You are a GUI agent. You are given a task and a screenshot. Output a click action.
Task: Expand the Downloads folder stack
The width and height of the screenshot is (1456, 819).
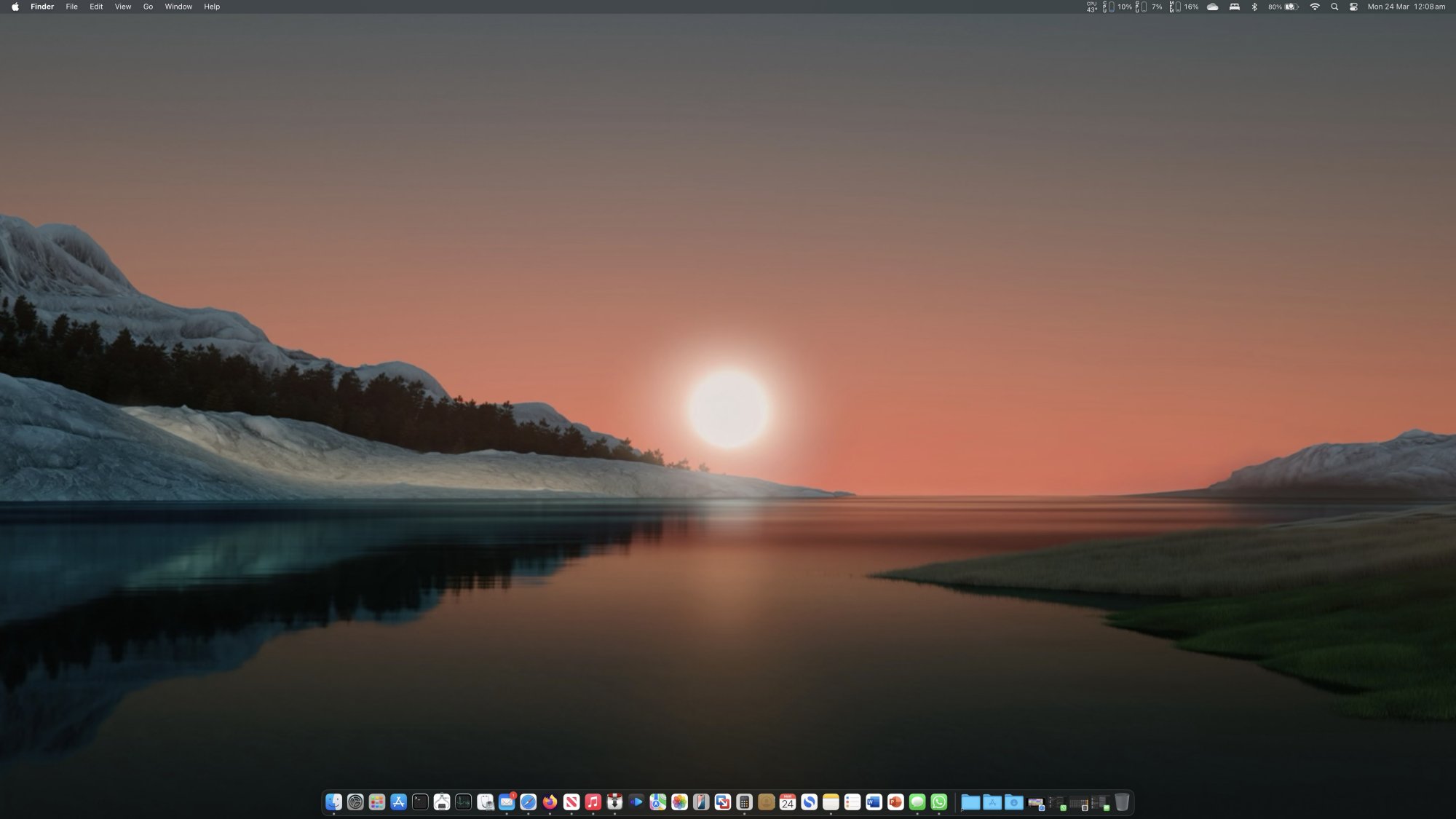(x=1014, y=802)
